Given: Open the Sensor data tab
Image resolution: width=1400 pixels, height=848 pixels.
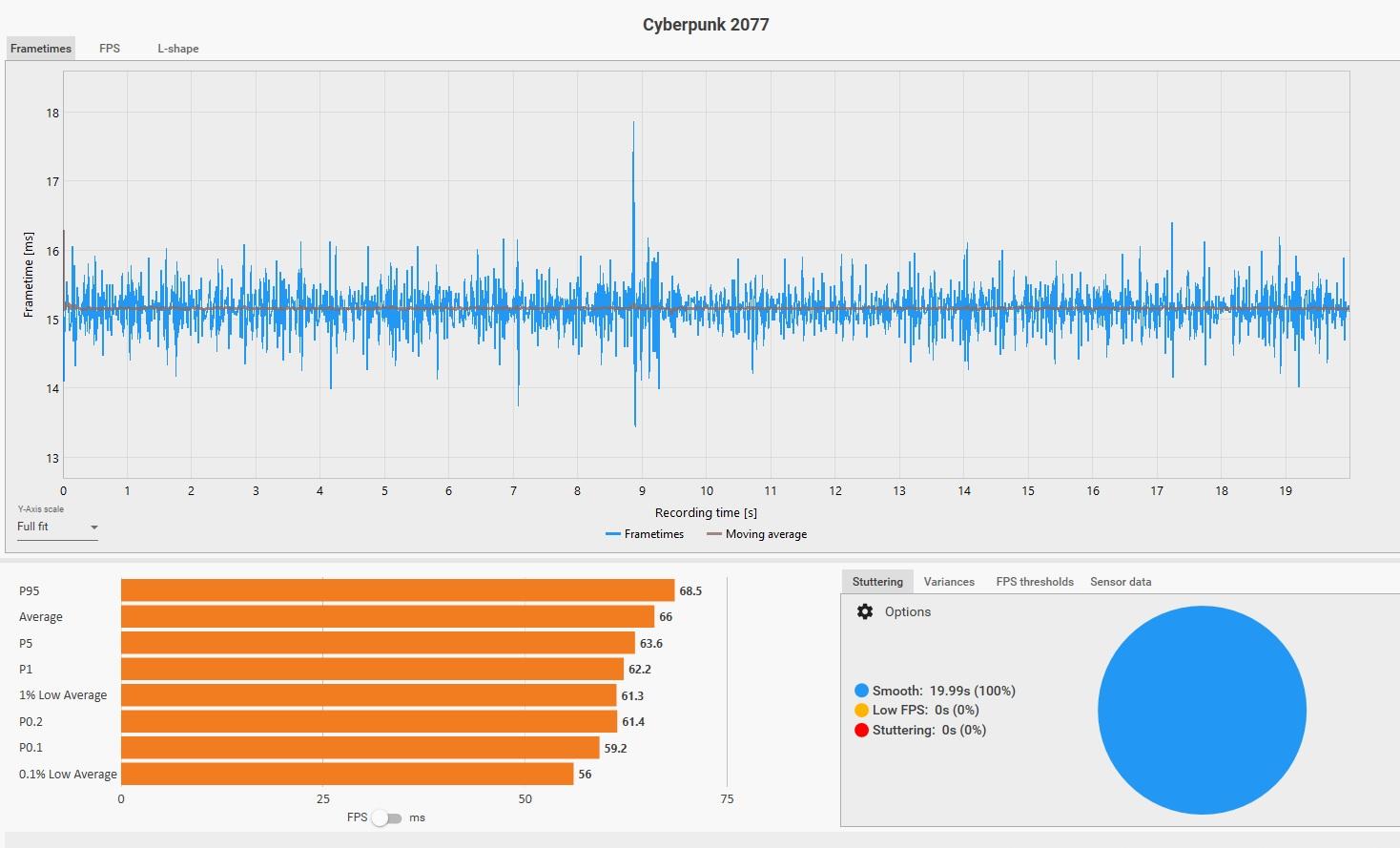Looking at the screenshot, I should tap(1121, 582).
